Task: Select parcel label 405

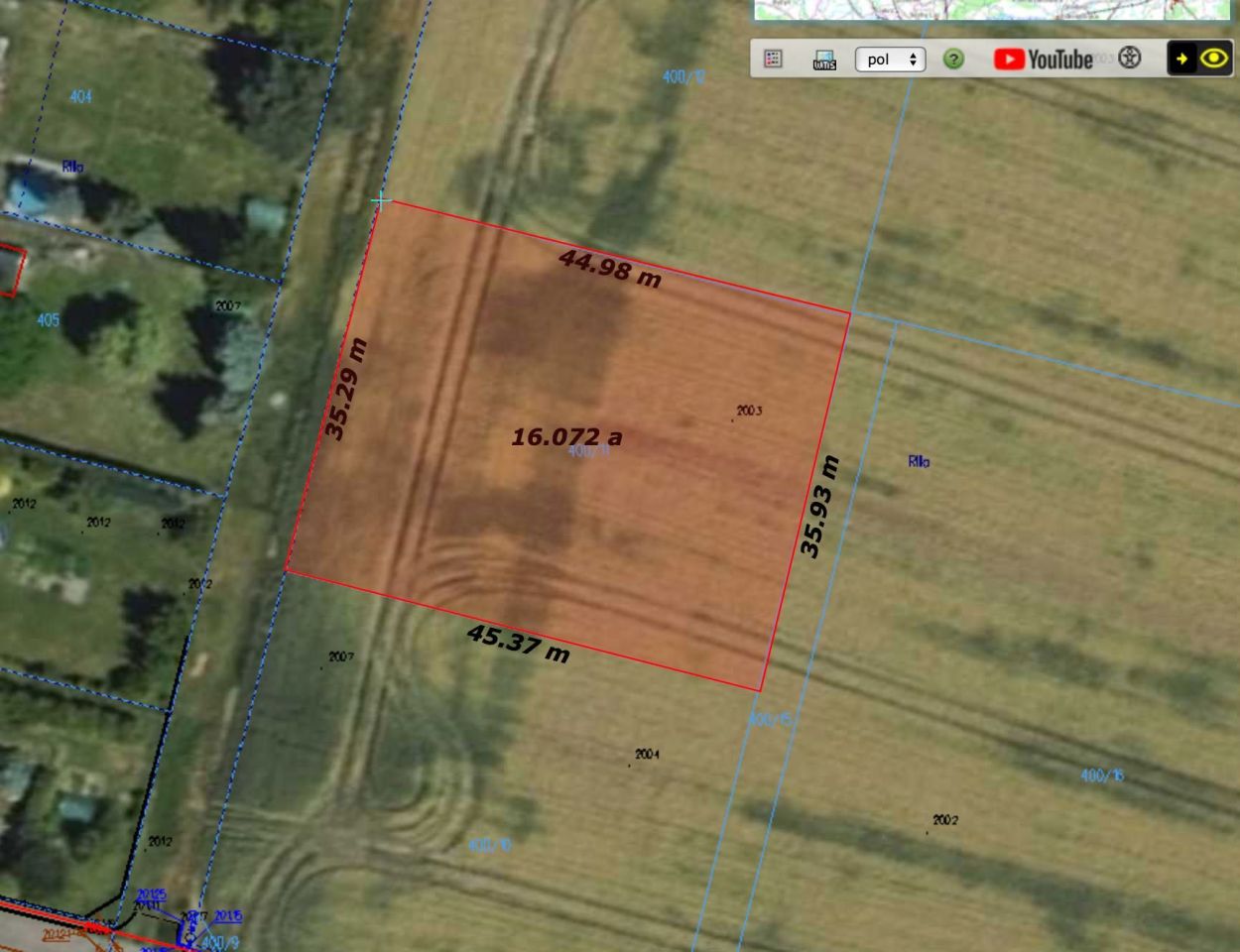Action: [x=48, y=319]
